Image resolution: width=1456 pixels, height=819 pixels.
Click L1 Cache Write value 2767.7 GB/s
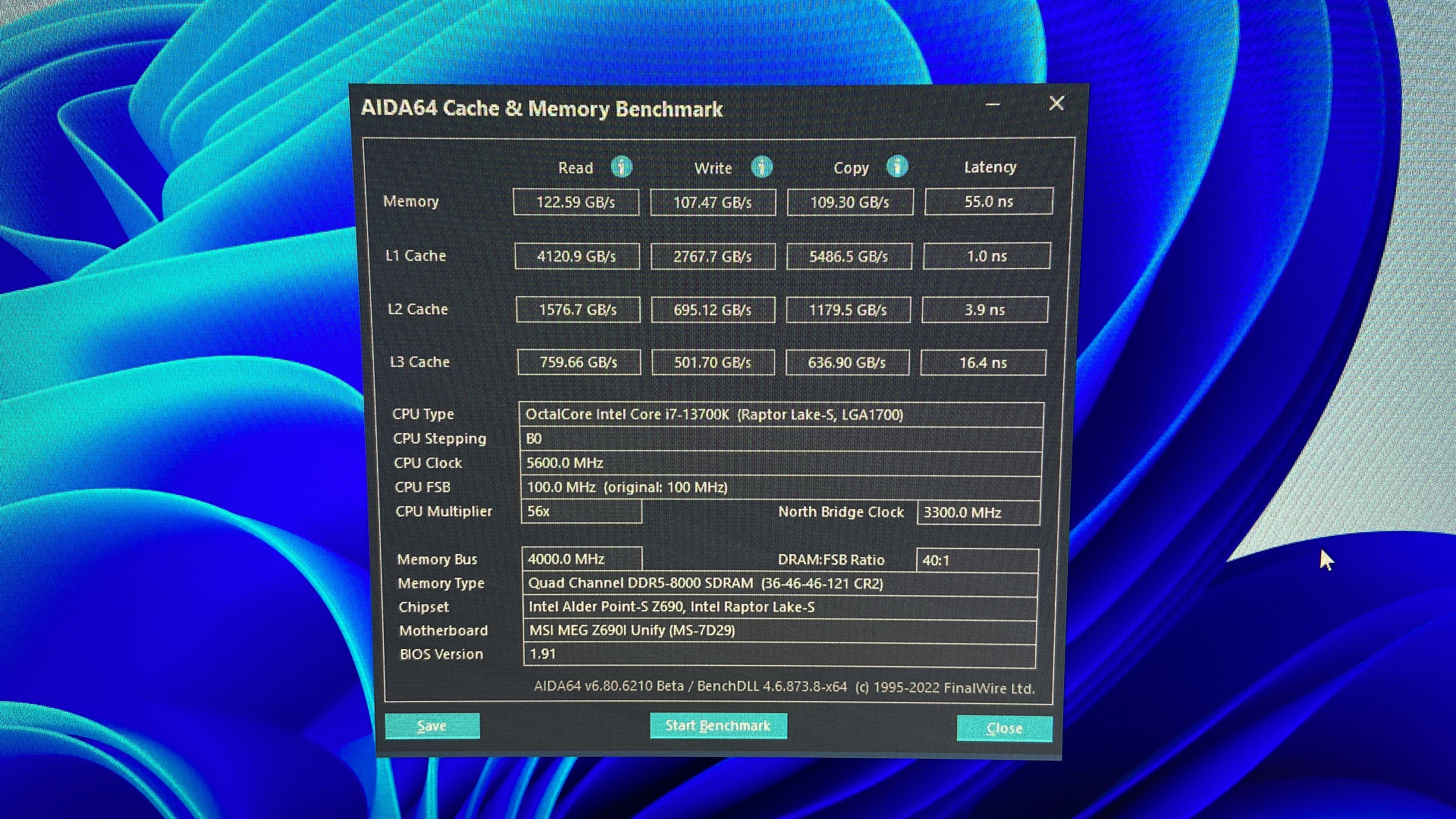[713, 256]
